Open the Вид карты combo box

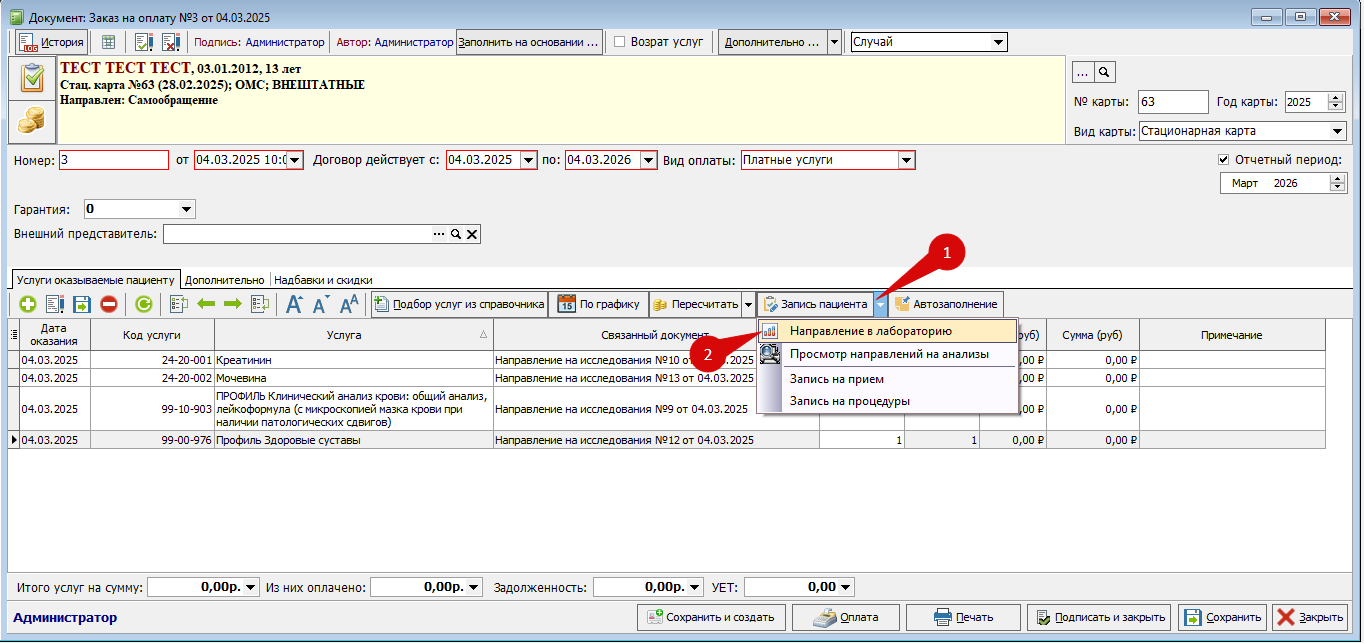(1338, 131)
